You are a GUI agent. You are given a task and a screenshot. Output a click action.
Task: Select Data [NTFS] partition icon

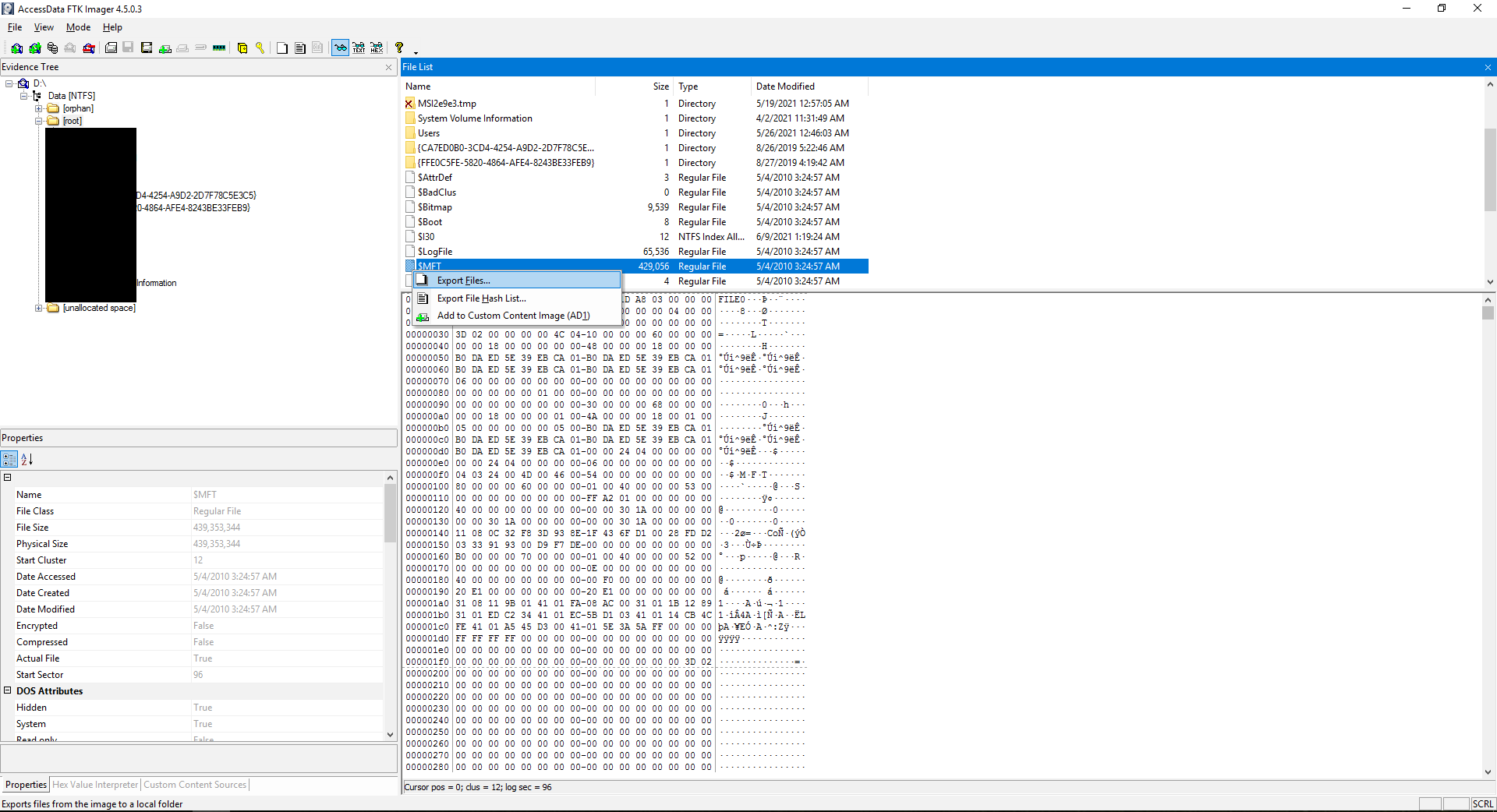[x=37, y=96]
